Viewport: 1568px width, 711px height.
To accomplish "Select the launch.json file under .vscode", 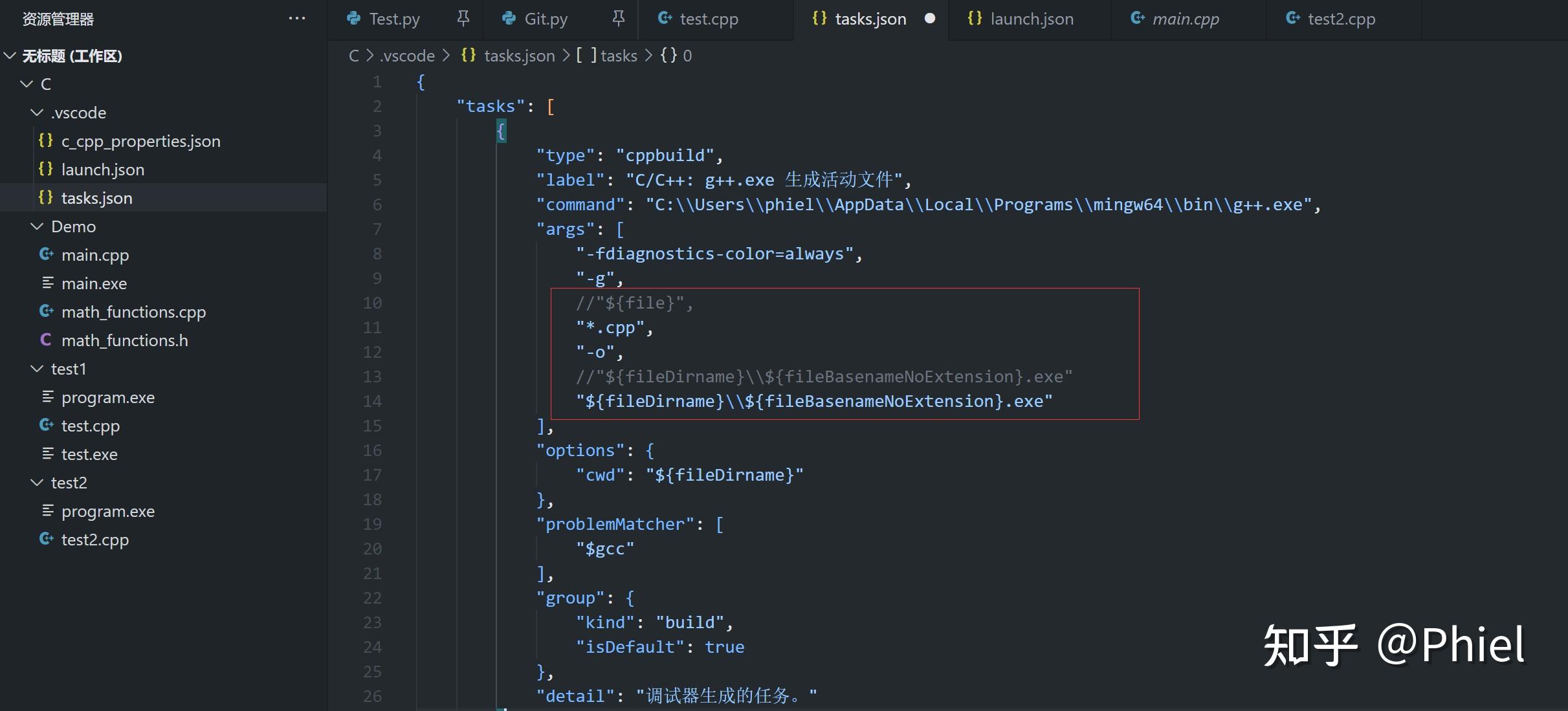I will (x=103, y=170).
